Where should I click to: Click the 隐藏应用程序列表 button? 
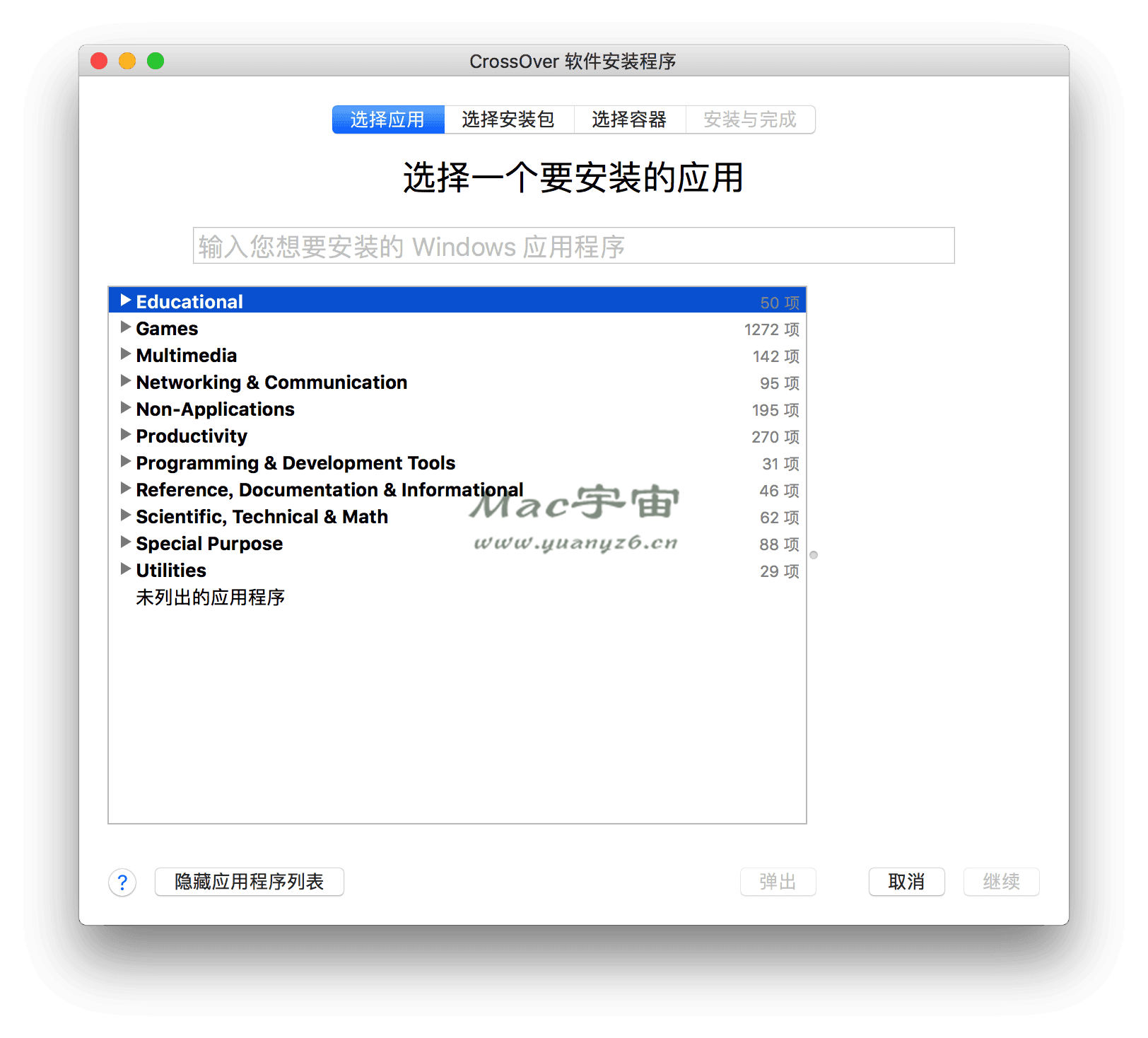coord(250,882)
